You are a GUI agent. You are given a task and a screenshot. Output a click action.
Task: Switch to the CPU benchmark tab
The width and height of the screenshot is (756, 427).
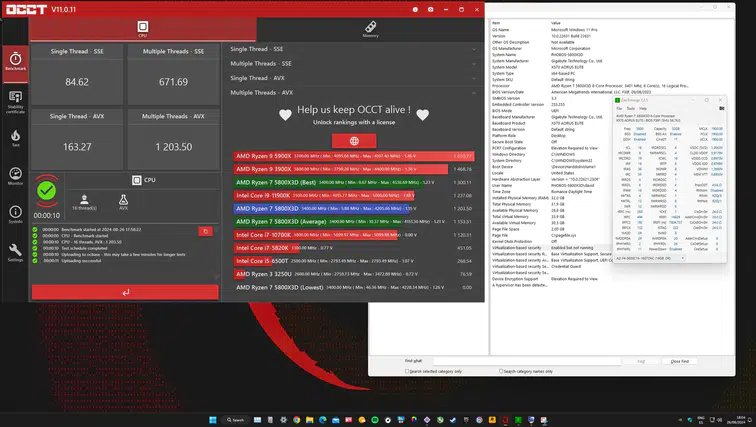click(x=143, y=29)
